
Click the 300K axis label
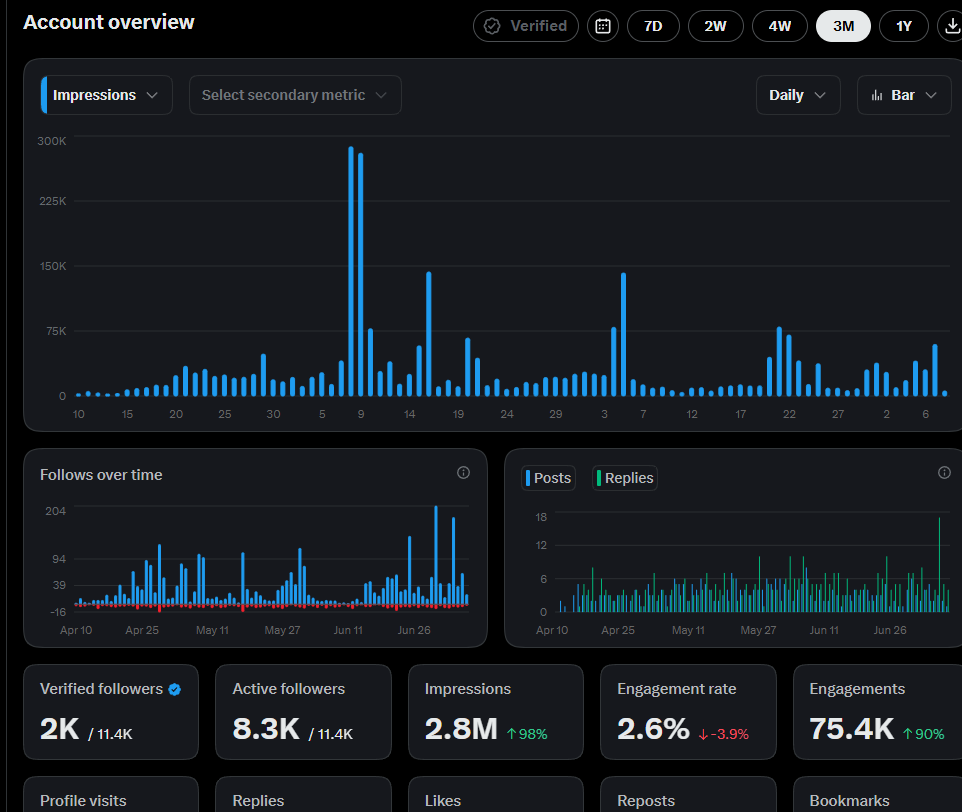52,141
